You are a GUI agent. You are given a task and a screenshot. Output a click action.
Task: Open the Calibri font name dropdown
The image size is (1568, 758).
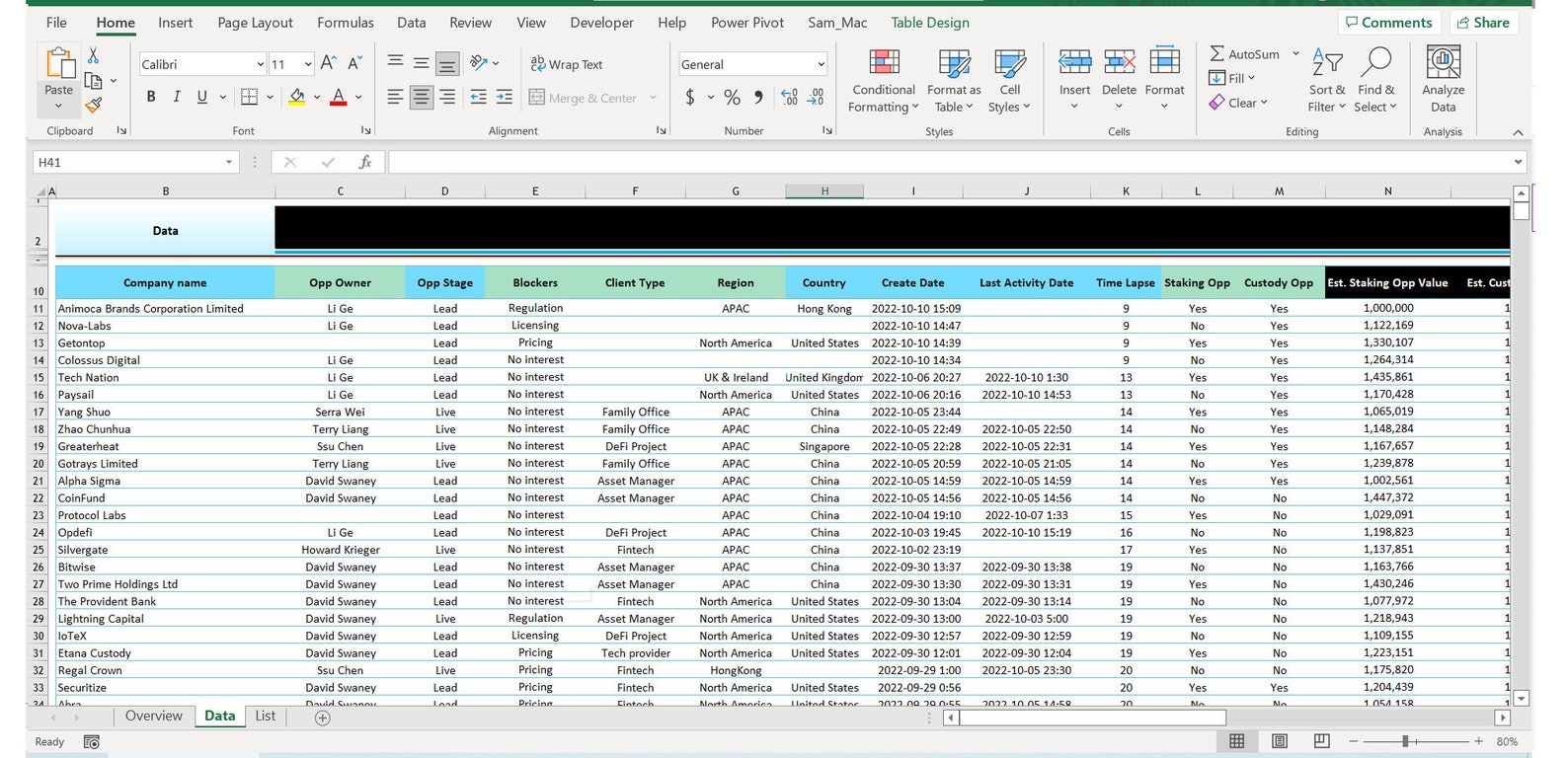pyautogui.click(x=261, y=64)
